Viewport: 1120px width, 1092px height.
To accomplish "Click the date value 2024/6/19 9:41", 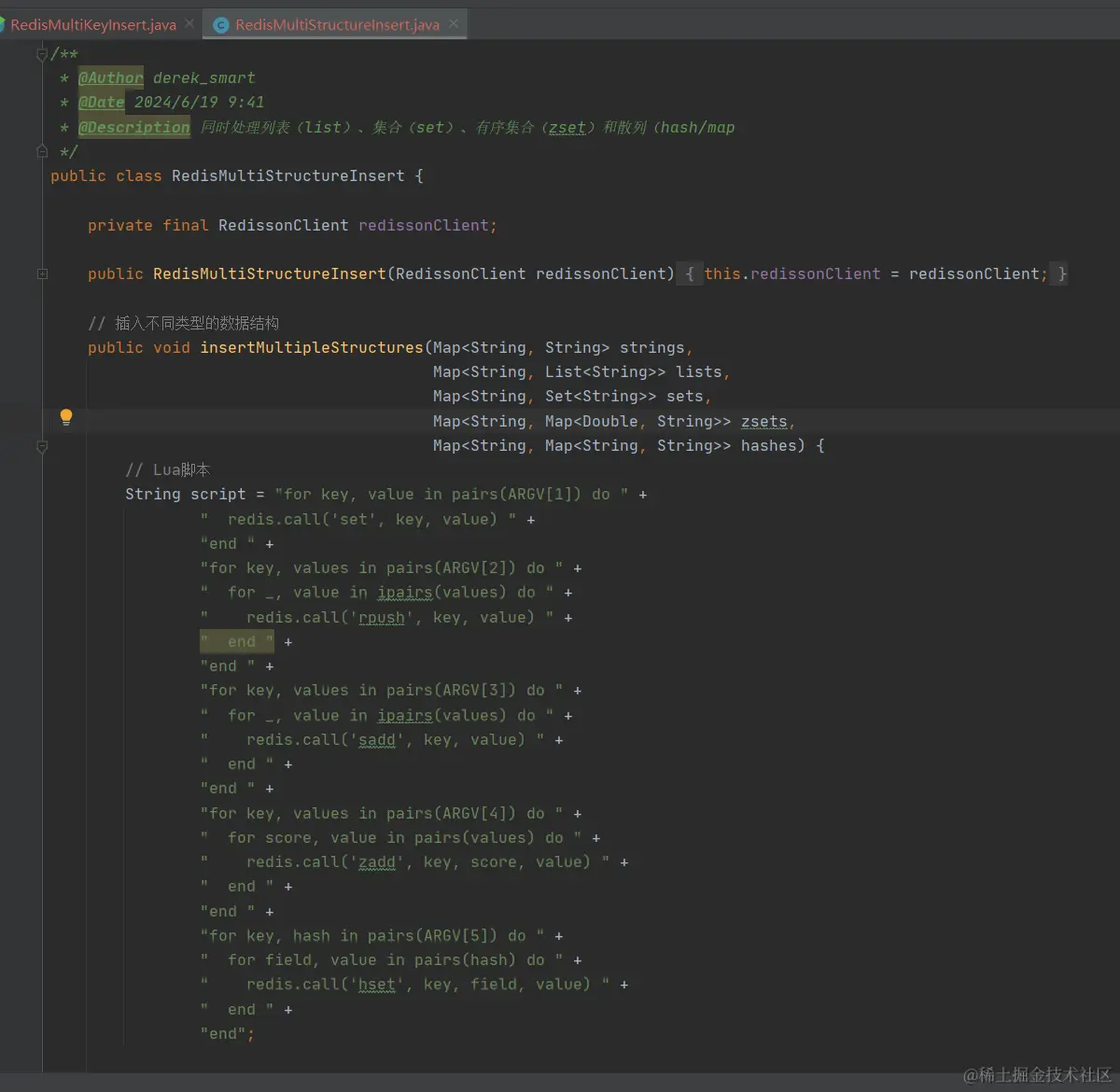I will tap(199, 102).
